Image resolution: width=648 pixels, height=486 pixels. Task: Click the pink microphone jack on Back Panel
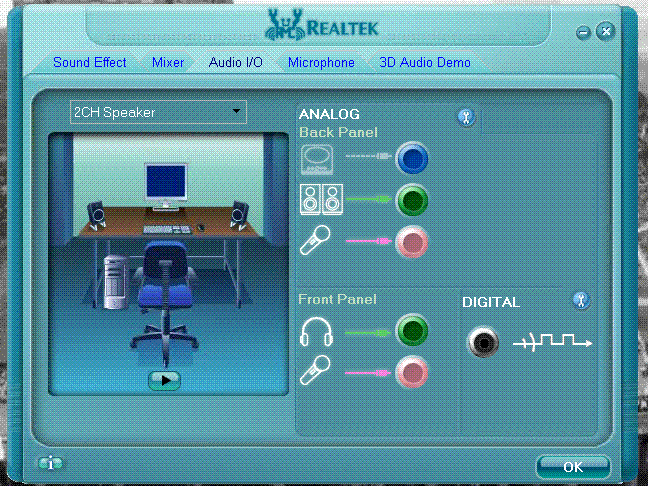412,242
